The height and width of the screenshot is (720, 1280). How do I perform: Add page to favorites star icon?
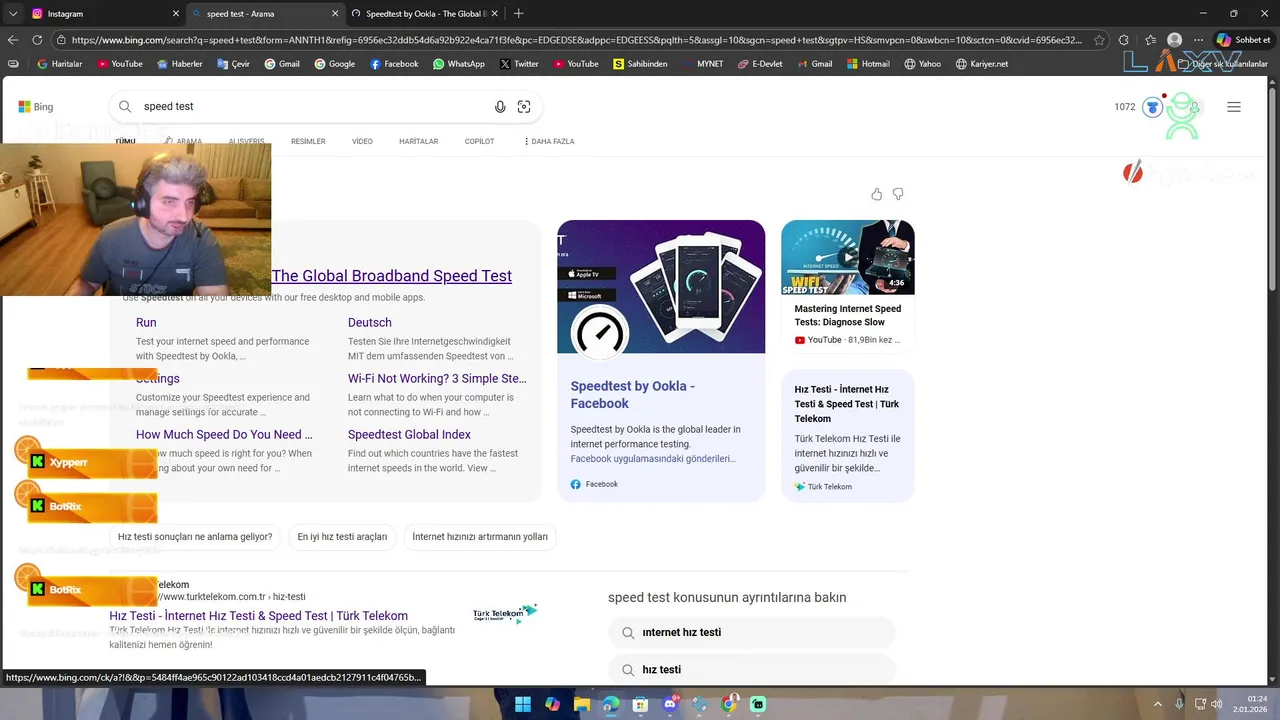pos(1099,40)
